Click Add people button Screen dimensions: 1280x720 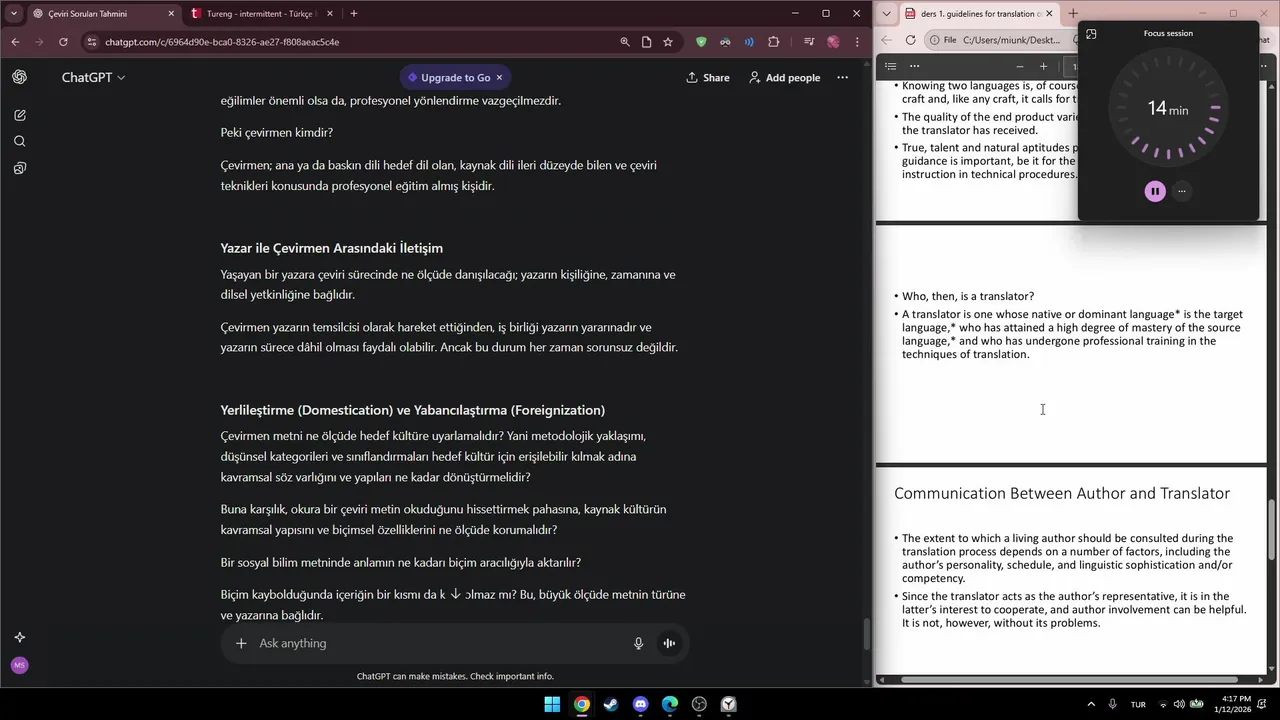point(784,77)
